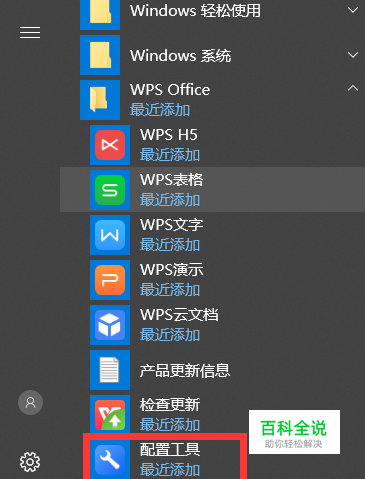Open the WPS表格 entry text
Image resolution: width=365 pixels, height=479 pixels.
(x=171, y=180)
